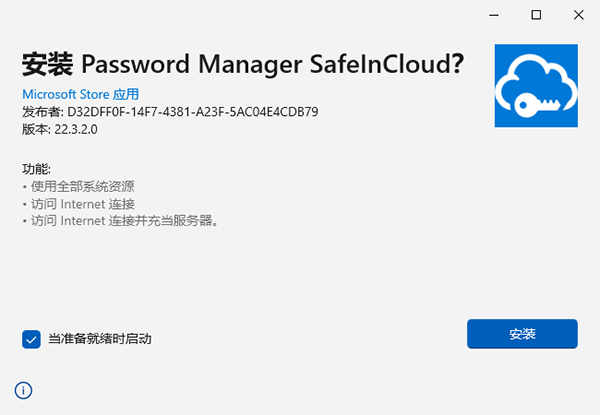Maximize the installer window

coord(536,15)
